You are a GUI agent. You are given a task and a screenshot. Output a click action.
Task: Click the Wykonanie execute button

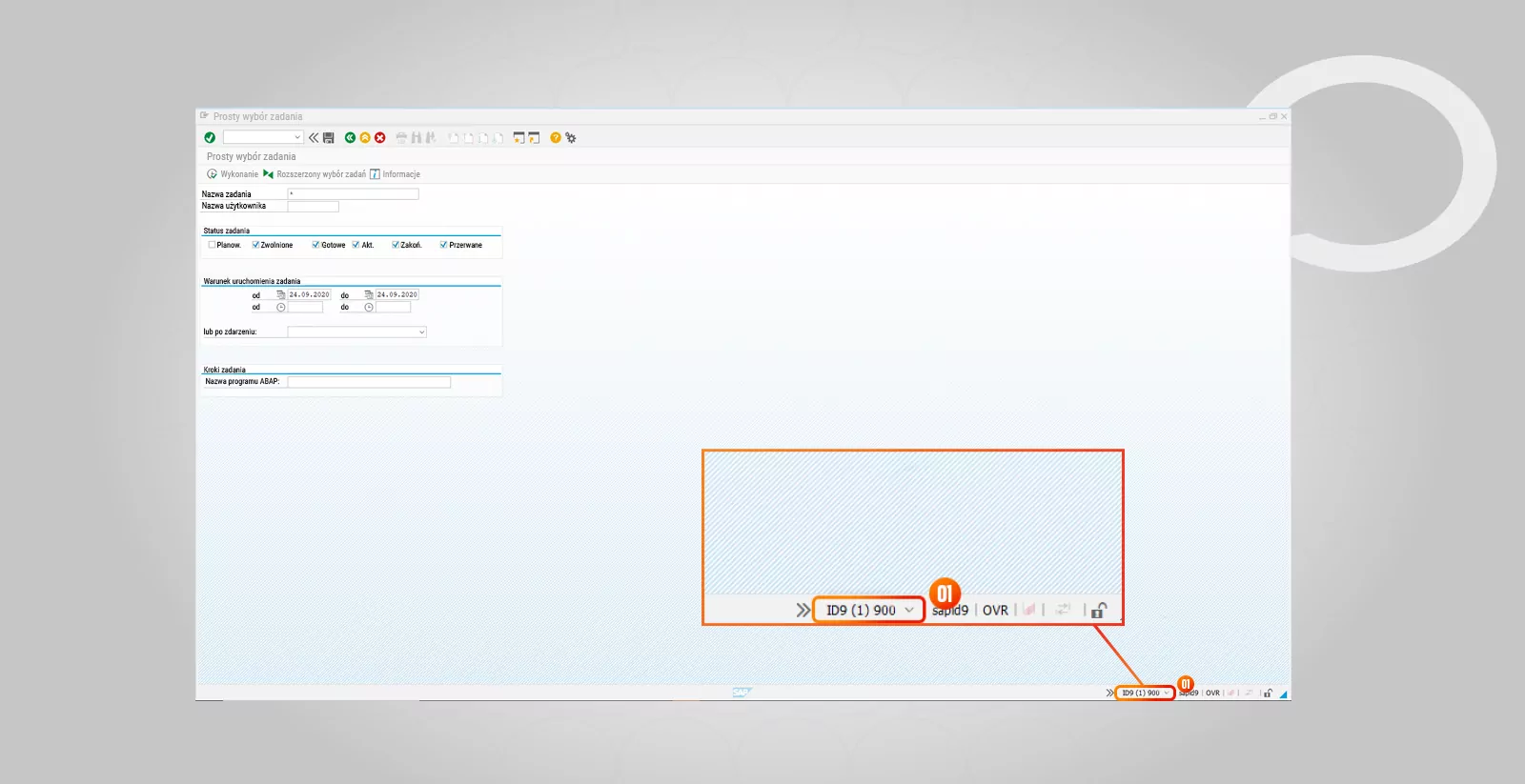click(233, 174)
